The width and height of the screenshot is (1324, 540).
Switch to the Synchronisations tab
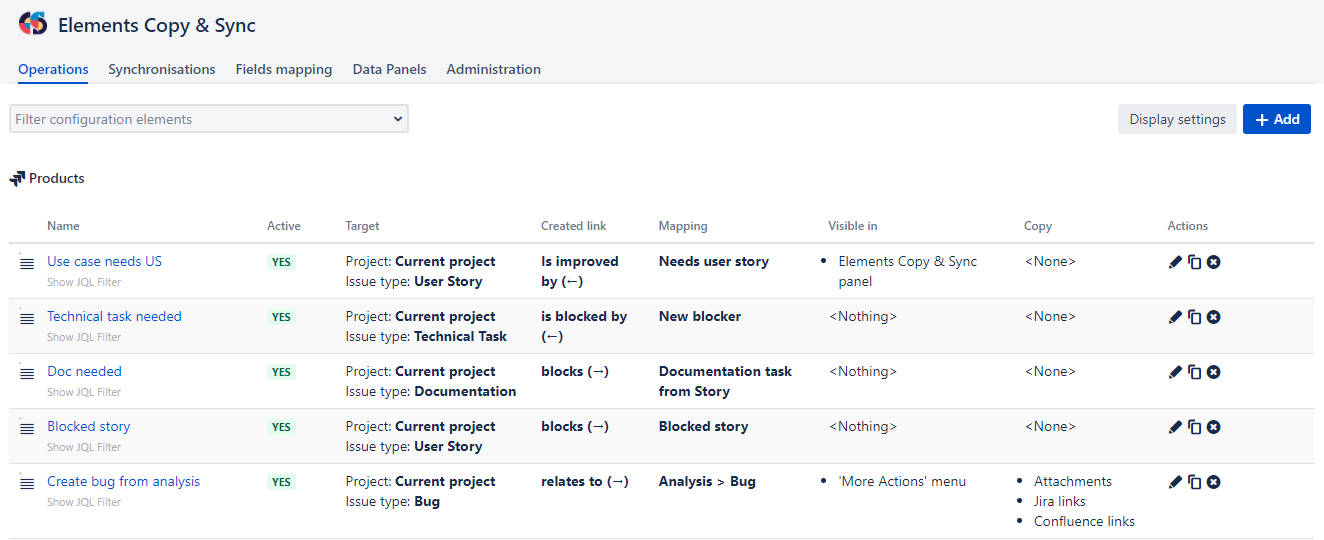click(x=161, y=69)
